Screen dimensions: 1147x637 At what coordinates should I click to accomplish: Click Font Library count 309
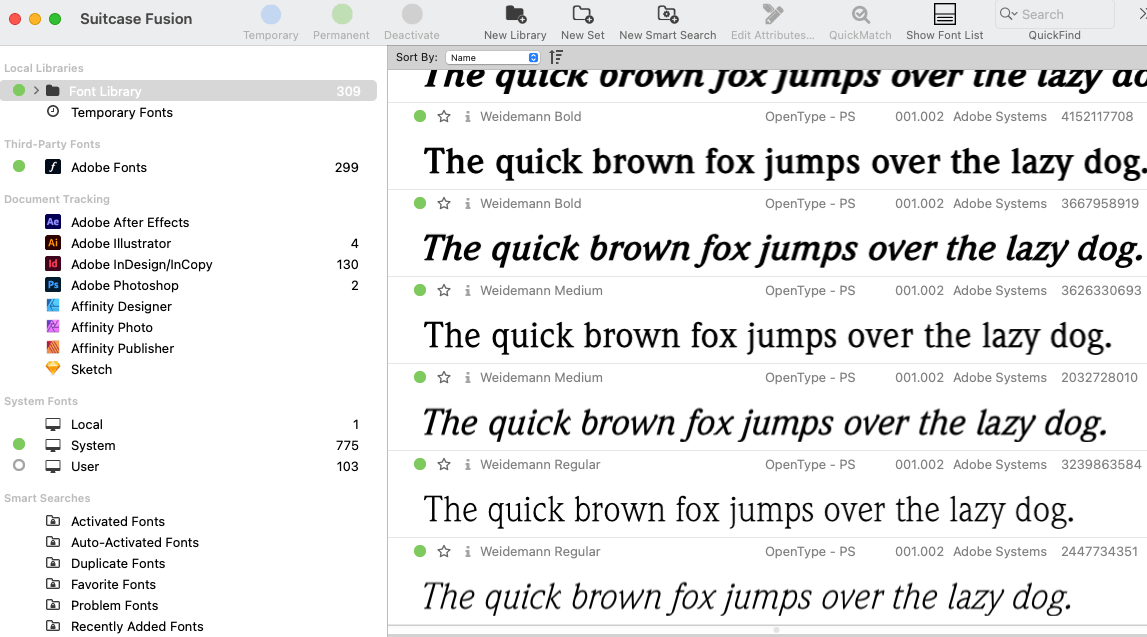[x=348, y=91]
